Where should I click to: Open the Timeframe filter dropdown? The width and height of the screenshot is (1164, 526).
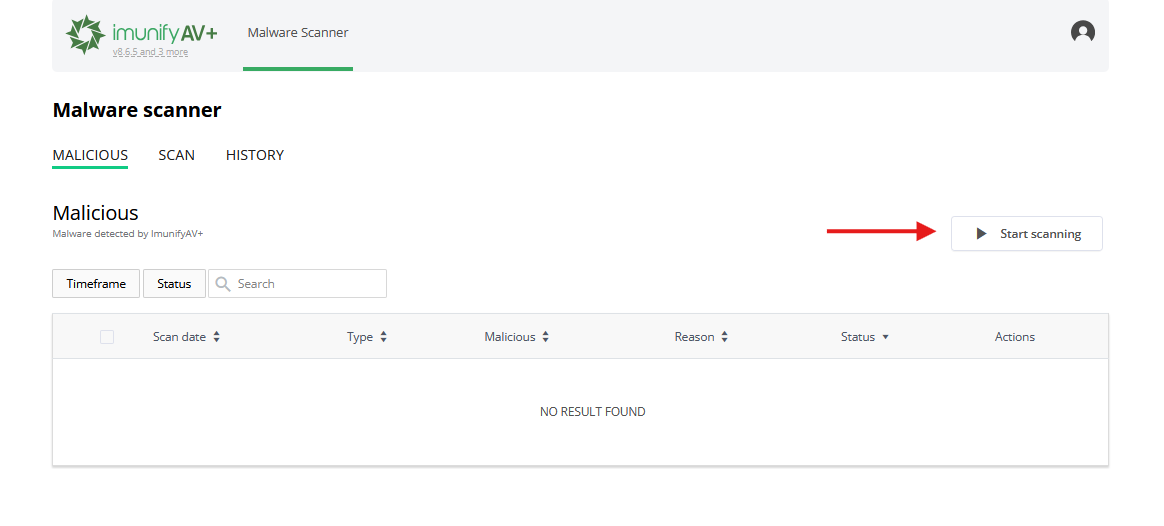coord(96,284)
